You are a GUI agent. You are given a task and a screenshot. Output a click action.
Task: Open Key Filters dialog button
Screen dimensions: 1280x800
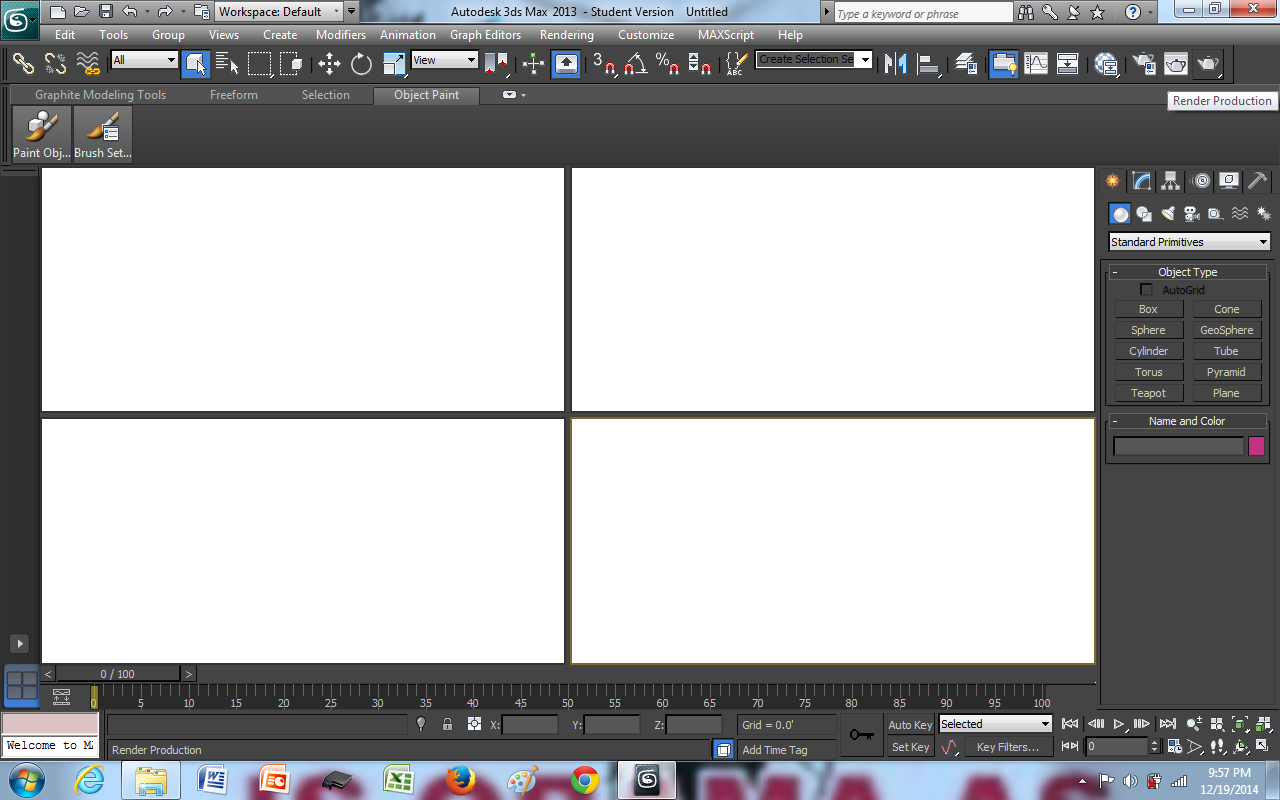click(1008, 747)
